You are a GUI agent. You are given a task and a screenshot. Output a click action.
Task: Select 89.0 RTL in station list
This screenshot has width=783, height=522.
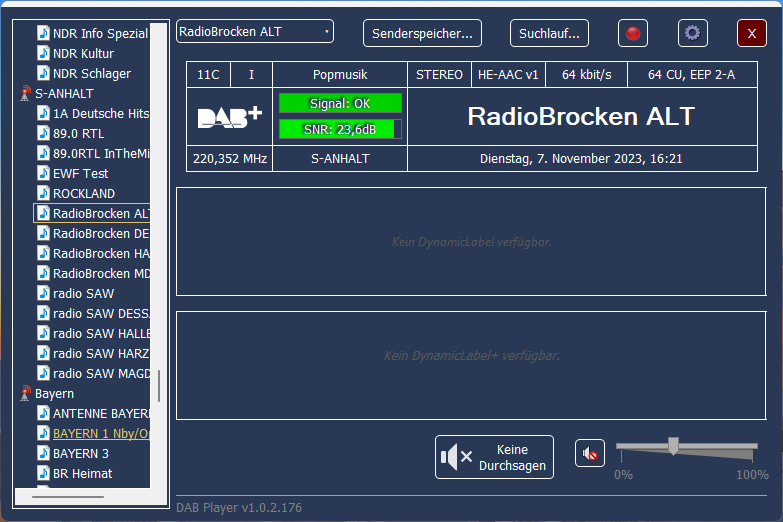click(78, 133)
